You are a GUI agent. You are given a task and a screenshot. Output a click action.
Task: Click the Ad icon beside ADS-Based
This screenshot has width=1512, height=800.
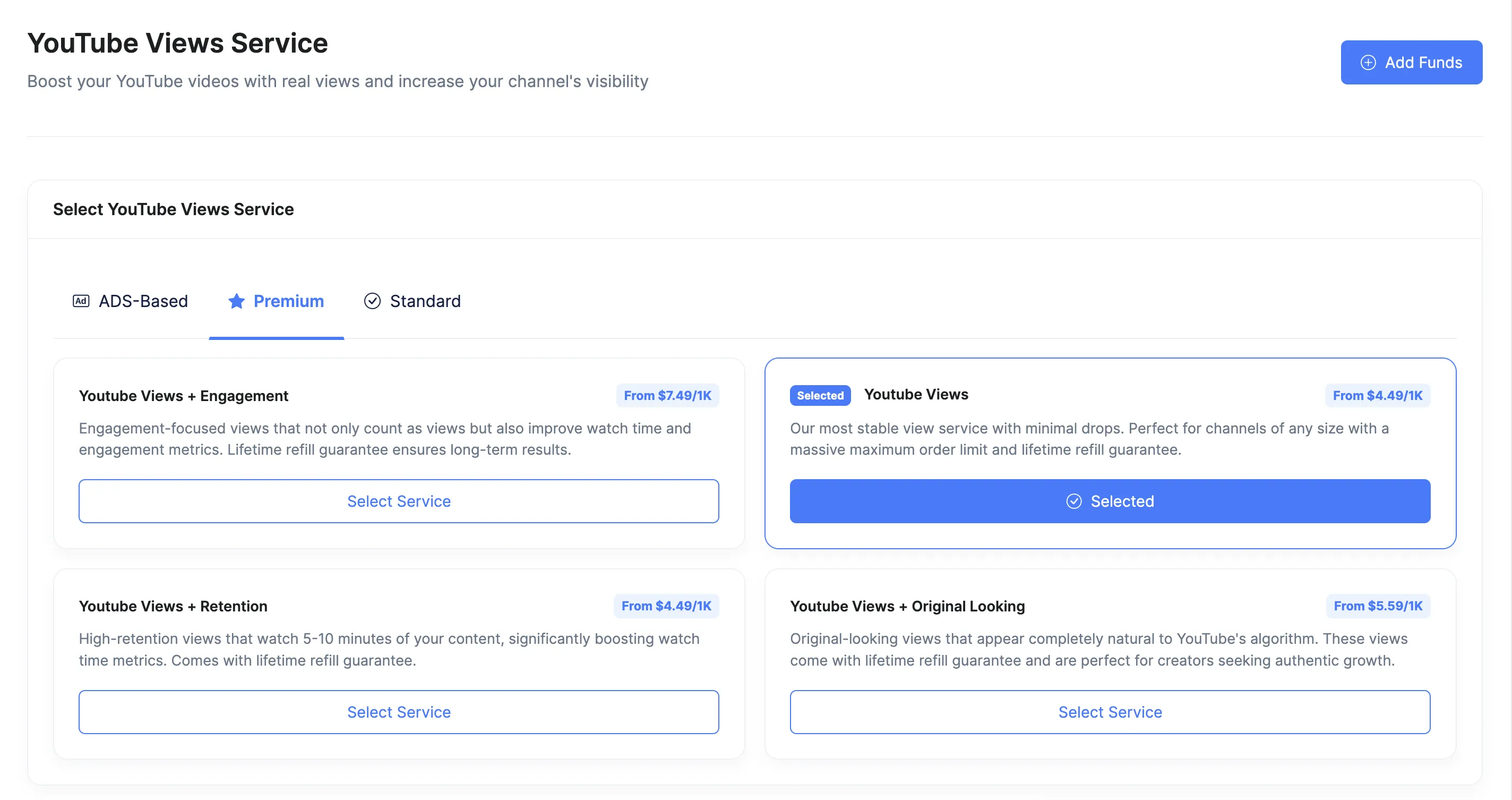tap(81, 301)
